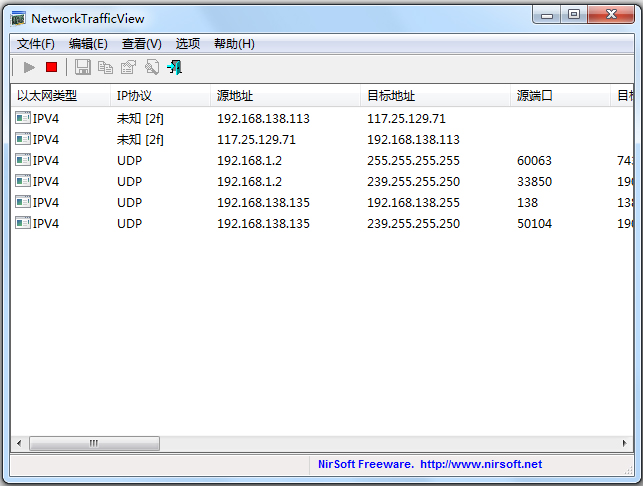Click the Find magnifier toolbar icon
This screenshot has width=643, height=486.
pos(152,67)
